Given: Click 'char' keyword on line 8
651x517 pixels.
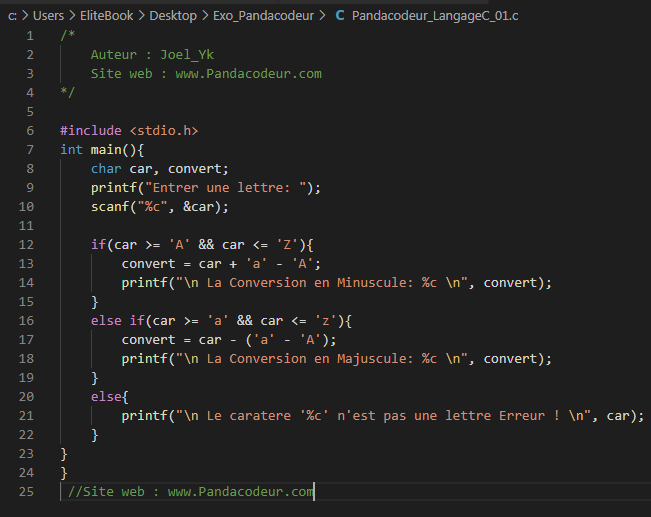Looking at the screenshot, I should click(106, 169).
